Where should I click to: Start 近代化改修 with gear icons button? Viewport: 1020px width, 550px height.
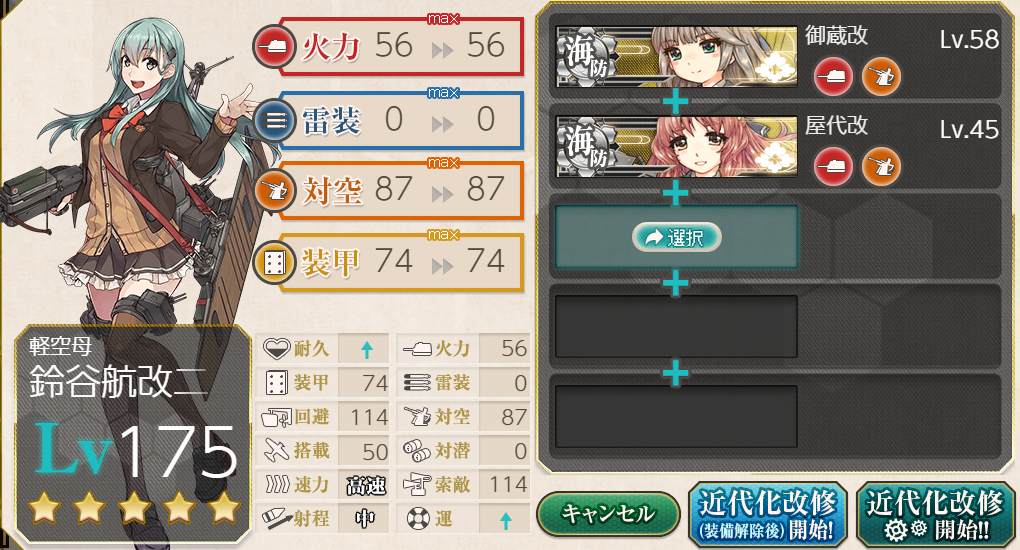coord(936,515)
